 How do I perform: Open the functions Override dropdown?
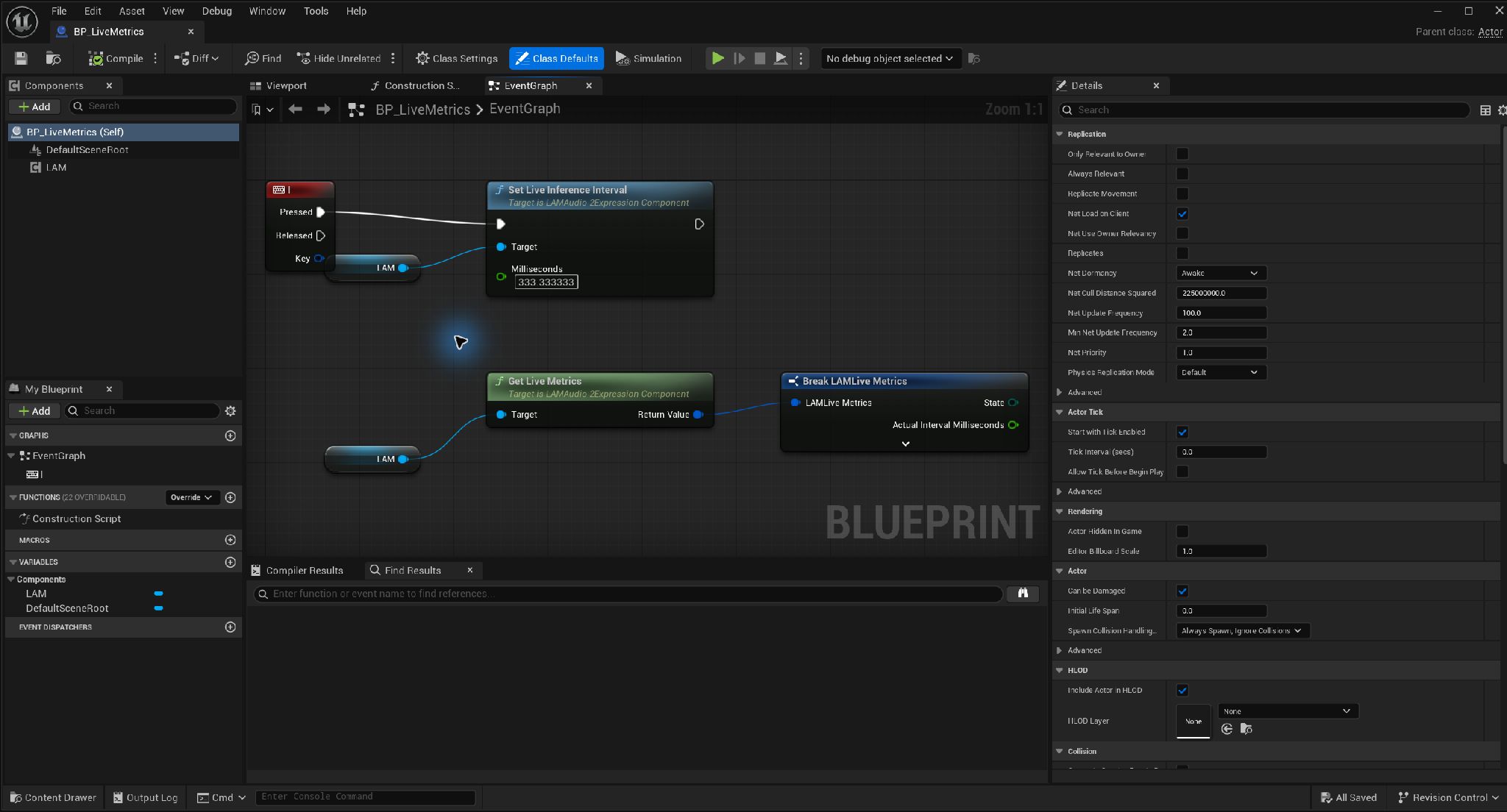pyautogui.click(x=191, y=497)
